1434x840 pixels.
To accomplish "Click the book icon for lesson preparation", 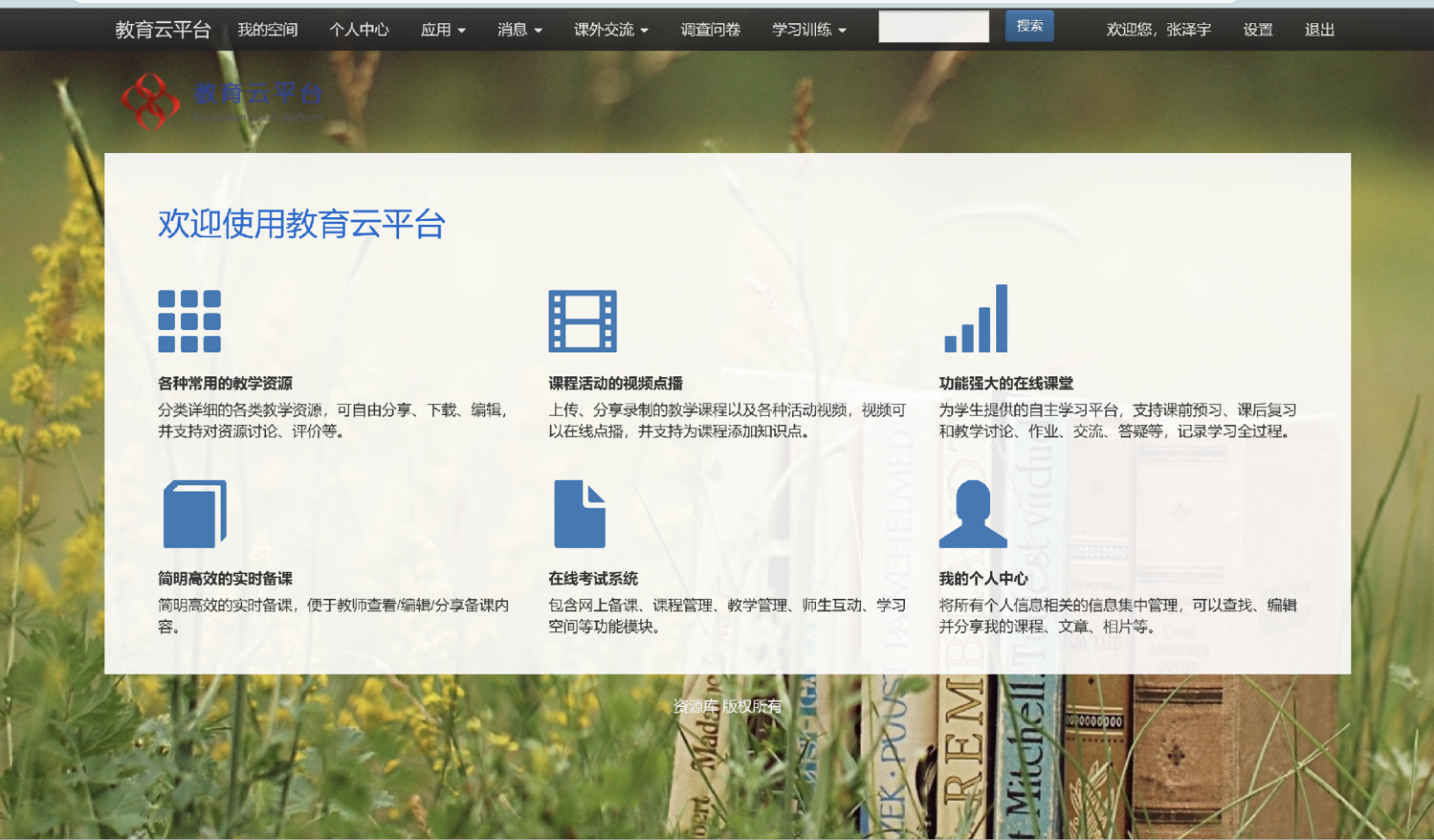I will click(x=194, y=515).
